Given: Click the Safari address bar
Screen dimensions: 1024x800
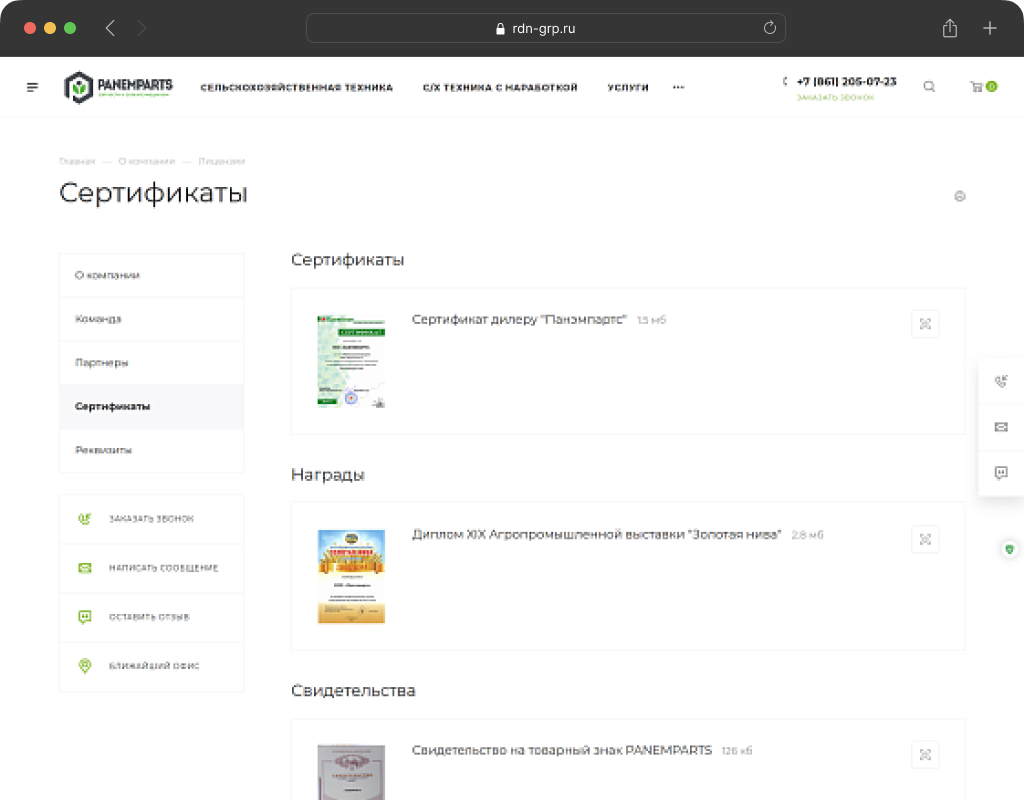Looking at the screenshot, I should pyautogui.click(x=545, y=28).
